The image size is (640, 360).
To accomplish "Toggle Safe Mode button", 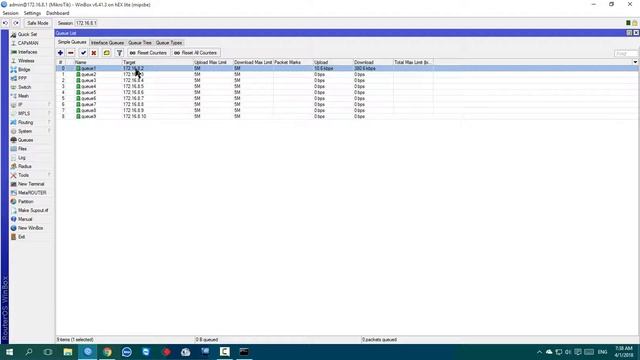I will coord(38,23).
